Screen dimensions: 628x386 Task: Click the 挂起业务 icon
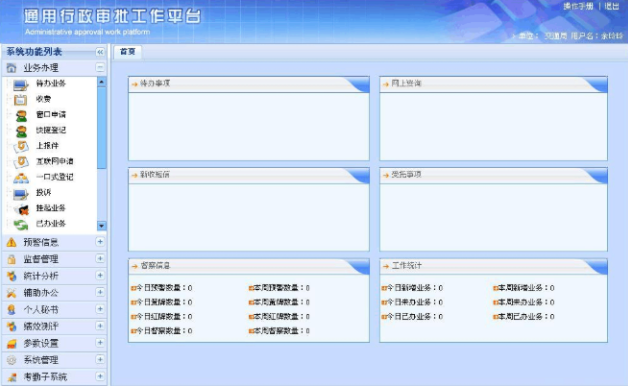pos(22,209)
